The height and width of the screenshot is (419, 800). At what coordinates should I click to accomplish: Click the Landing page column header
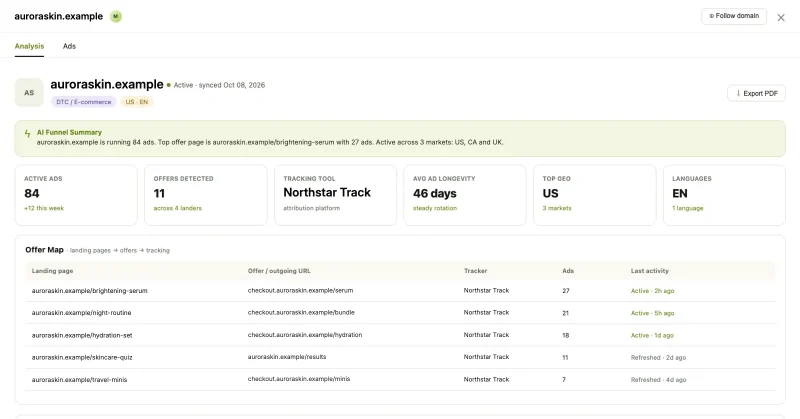52,271
